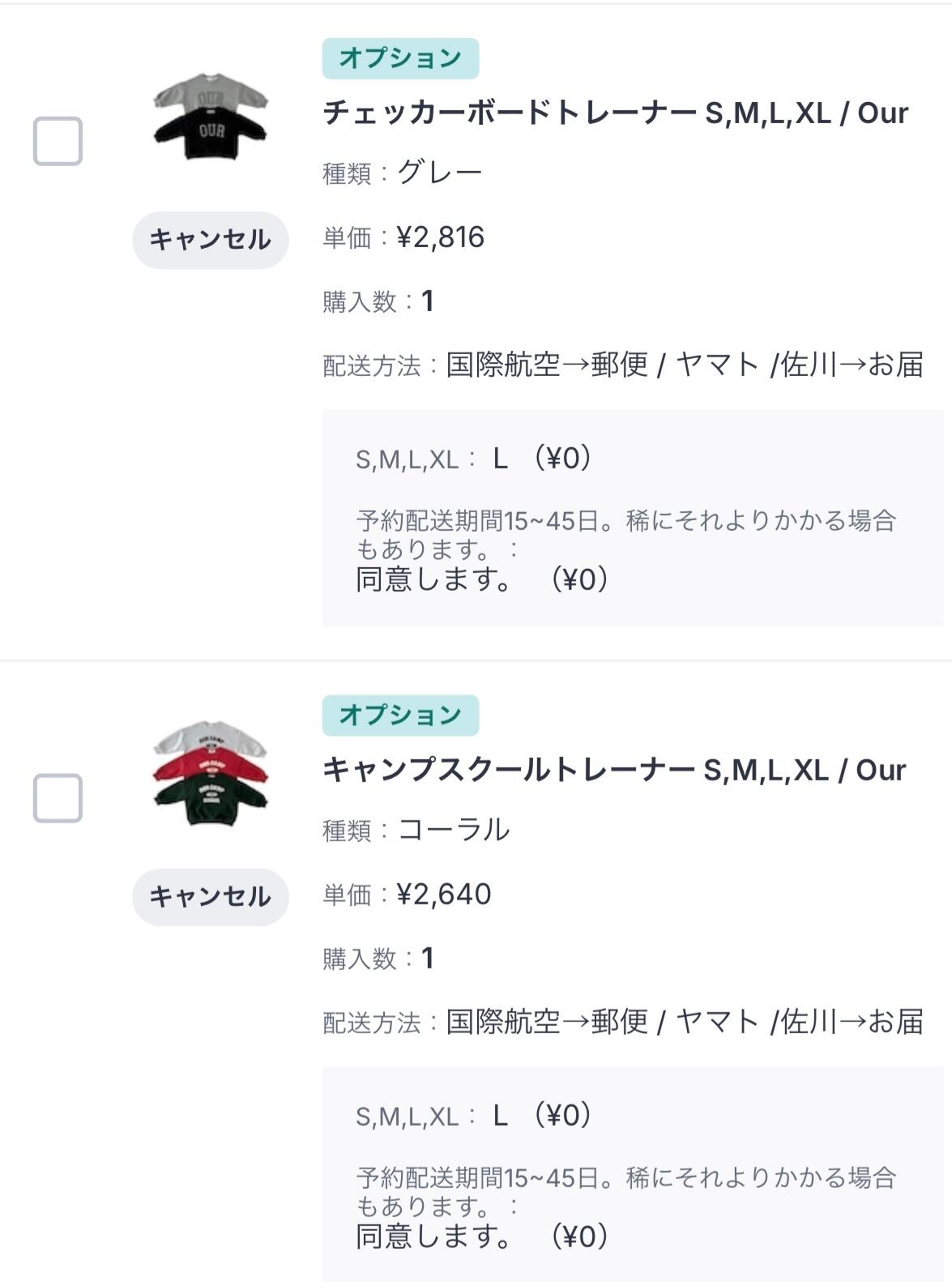Click the オプション badge above キャンプスクールトレーナー

(x=400, y=716)
